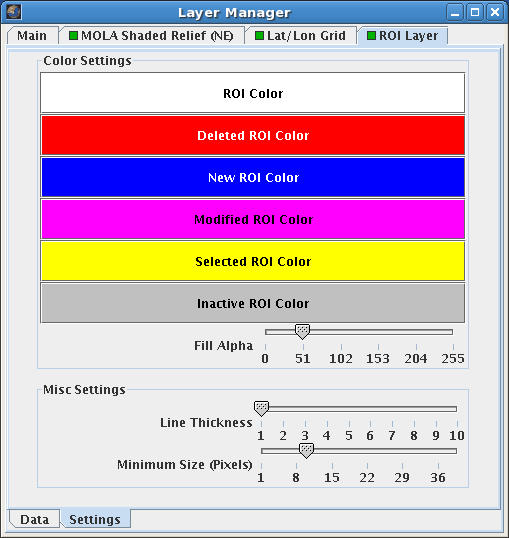
Task: Minimize the Layer Manager window
Action: (455, 12)
